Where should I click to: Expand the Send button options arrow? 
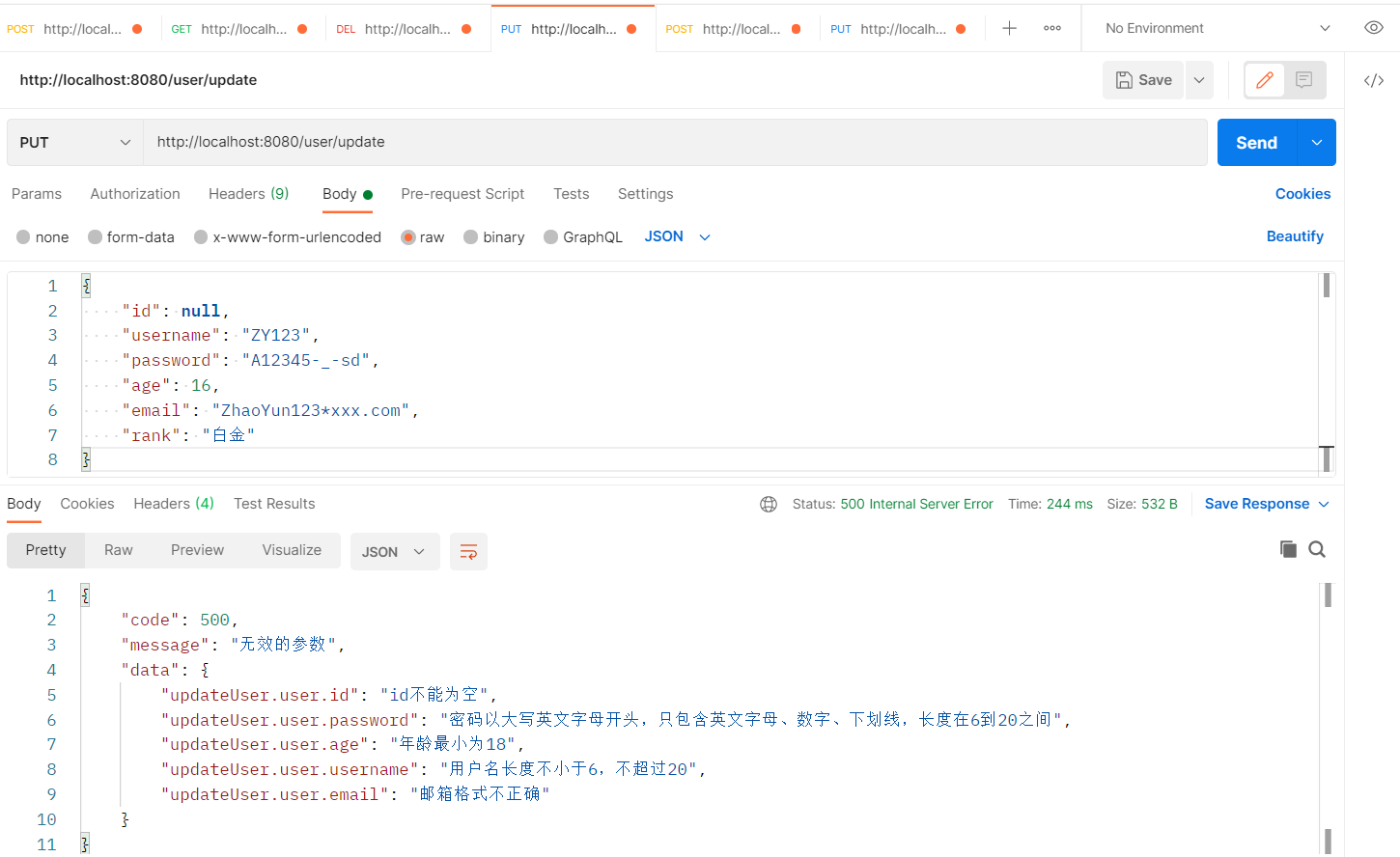tap(1317, 142)
